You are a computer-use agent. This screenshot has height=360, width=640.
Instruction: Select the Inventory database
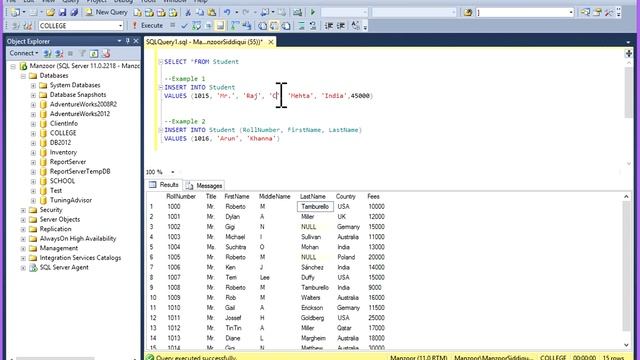[x=63, y=152]
